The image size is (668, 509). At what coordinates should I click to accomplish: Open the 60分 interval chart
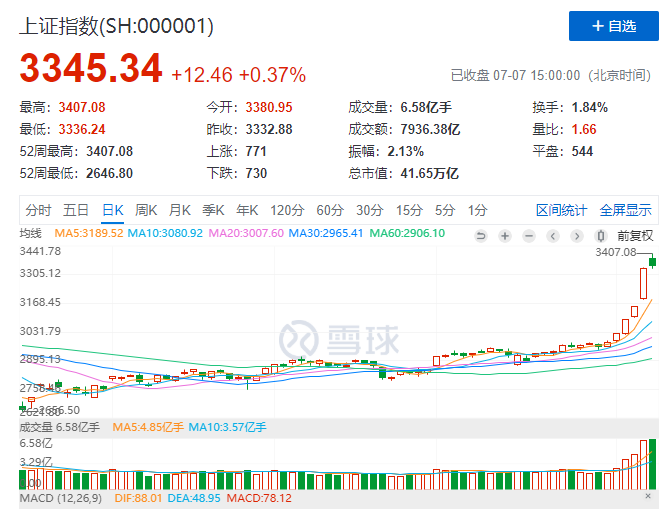(x=330, y=210)
